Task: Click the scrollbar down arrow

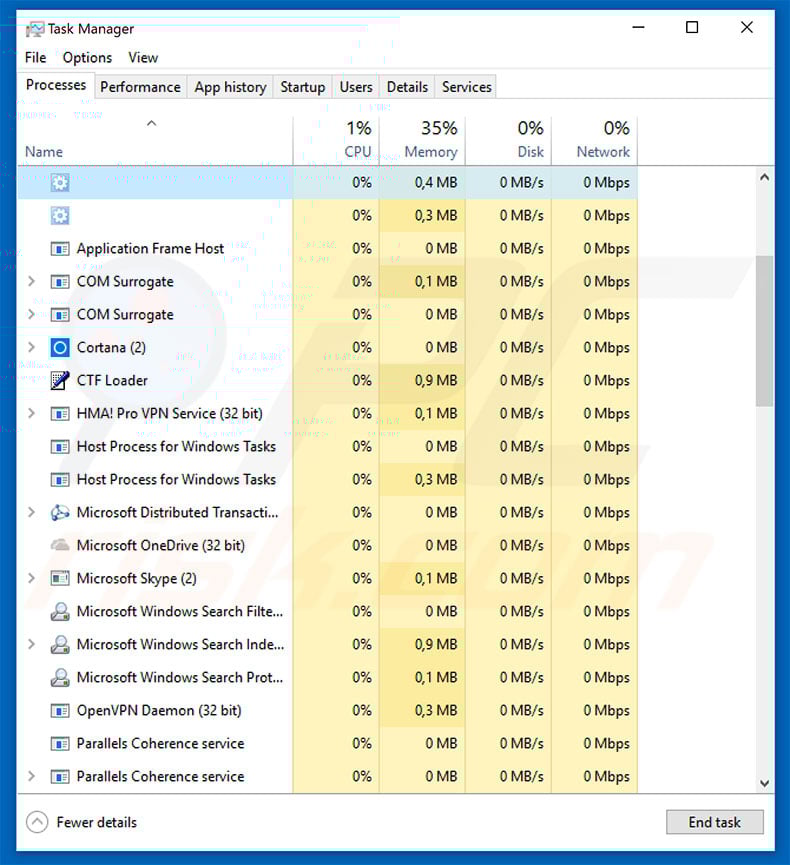Action: tap(764, 783)
